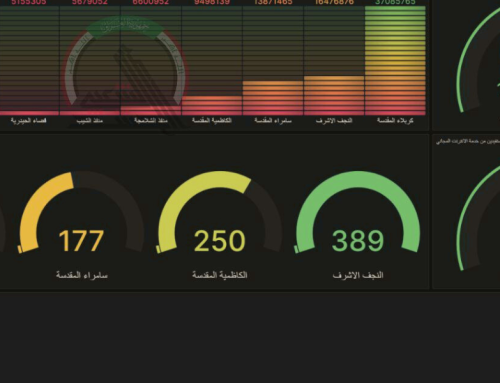Click the 177 gauge value number

tap(81, 241)
